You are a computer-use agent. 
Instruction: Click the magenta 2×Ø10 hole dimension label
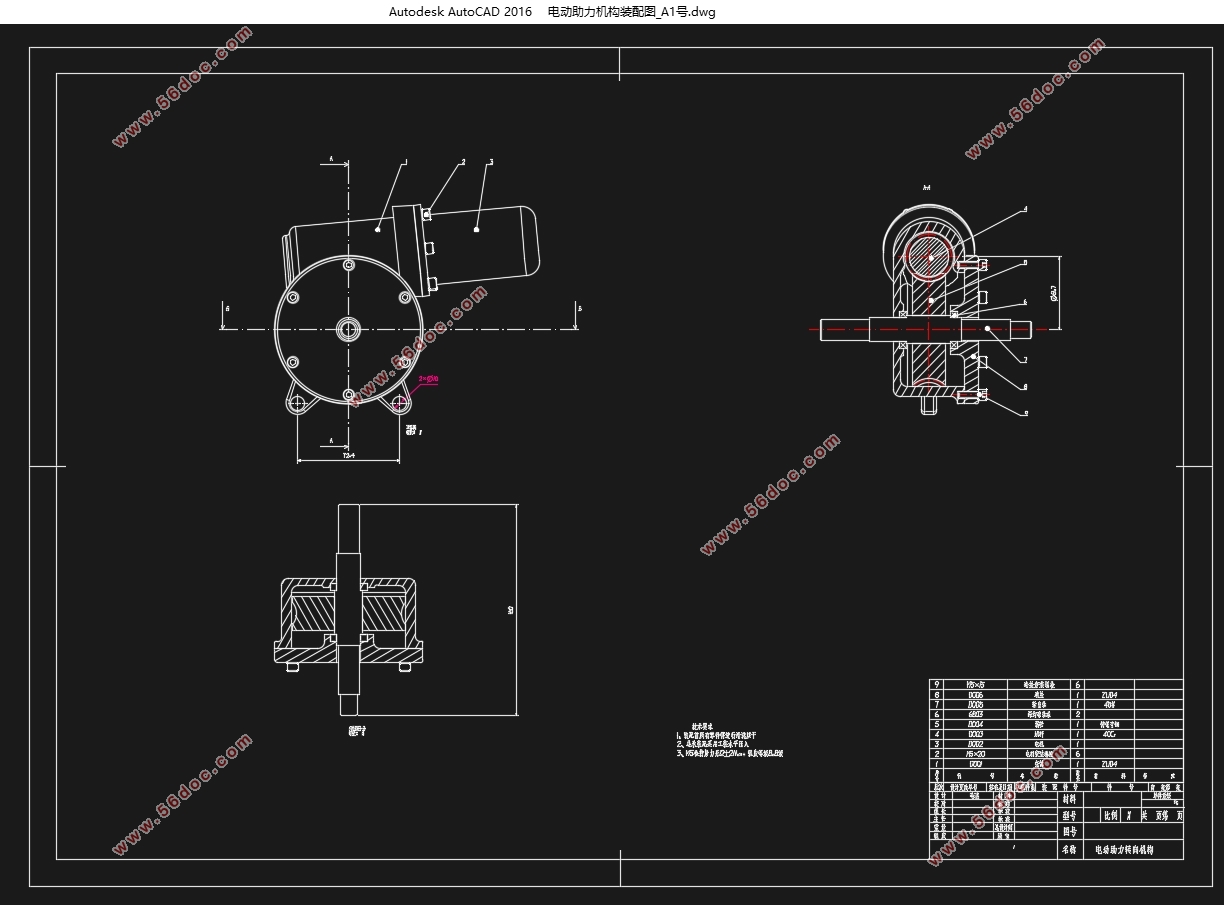click(x=428, y=379)
